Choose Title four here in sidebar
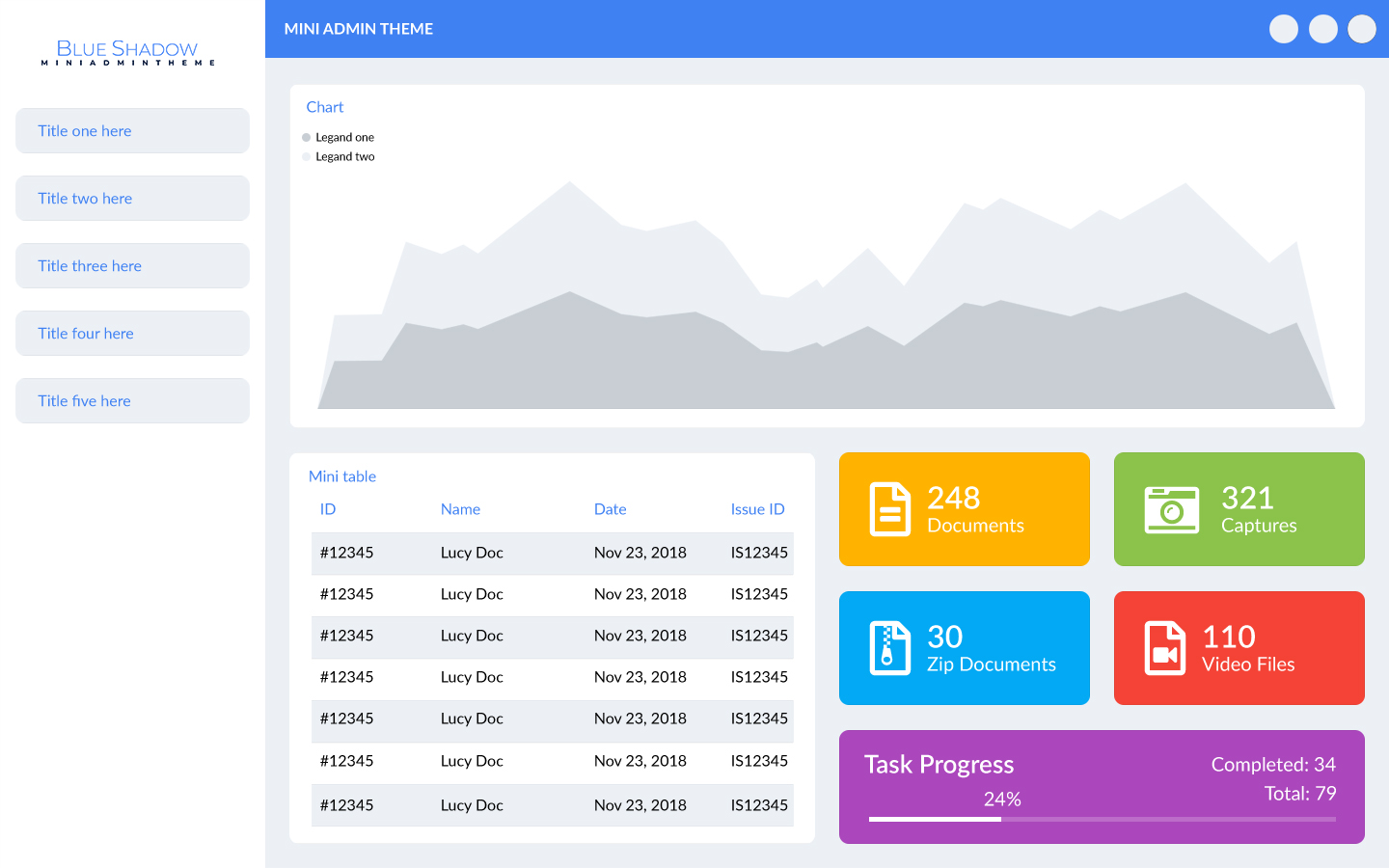The height and width of the screenshot is (868, 1389). point(132,334)
